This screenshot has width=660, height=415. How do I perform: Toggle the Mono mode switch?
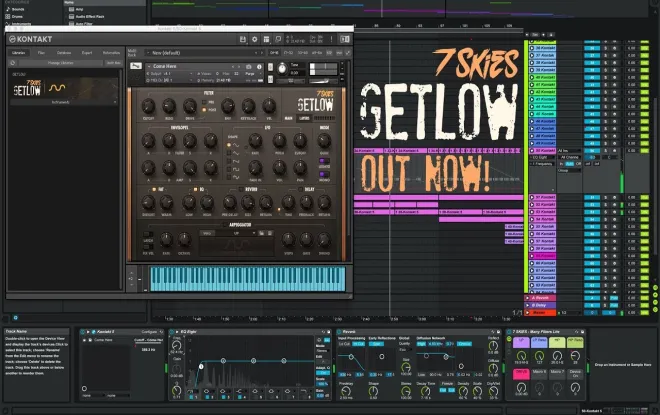pyautogui.click(x=324, y=174)
